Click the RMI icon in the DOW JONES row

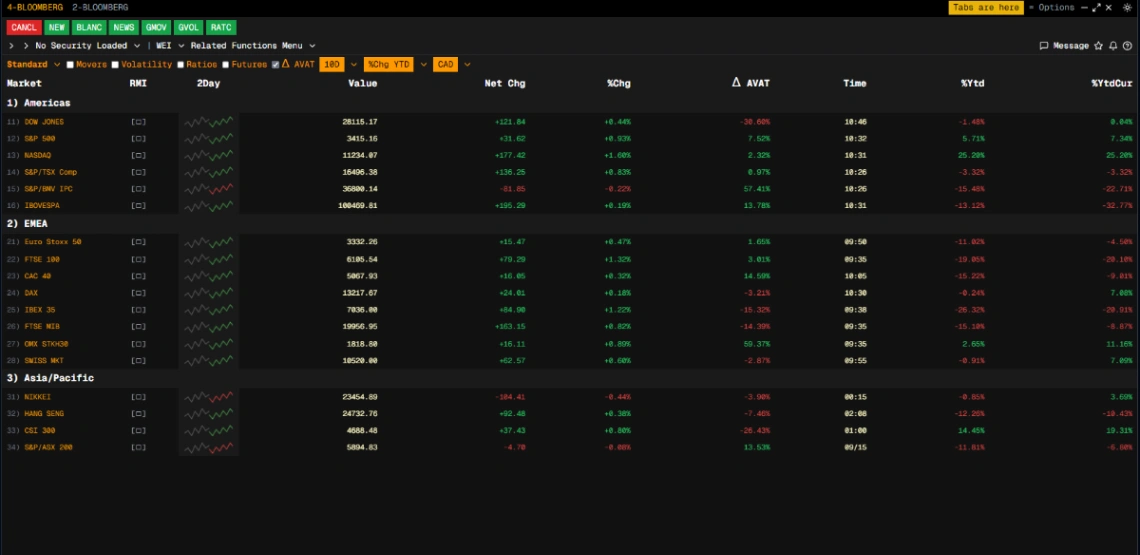tap(138, 121)
